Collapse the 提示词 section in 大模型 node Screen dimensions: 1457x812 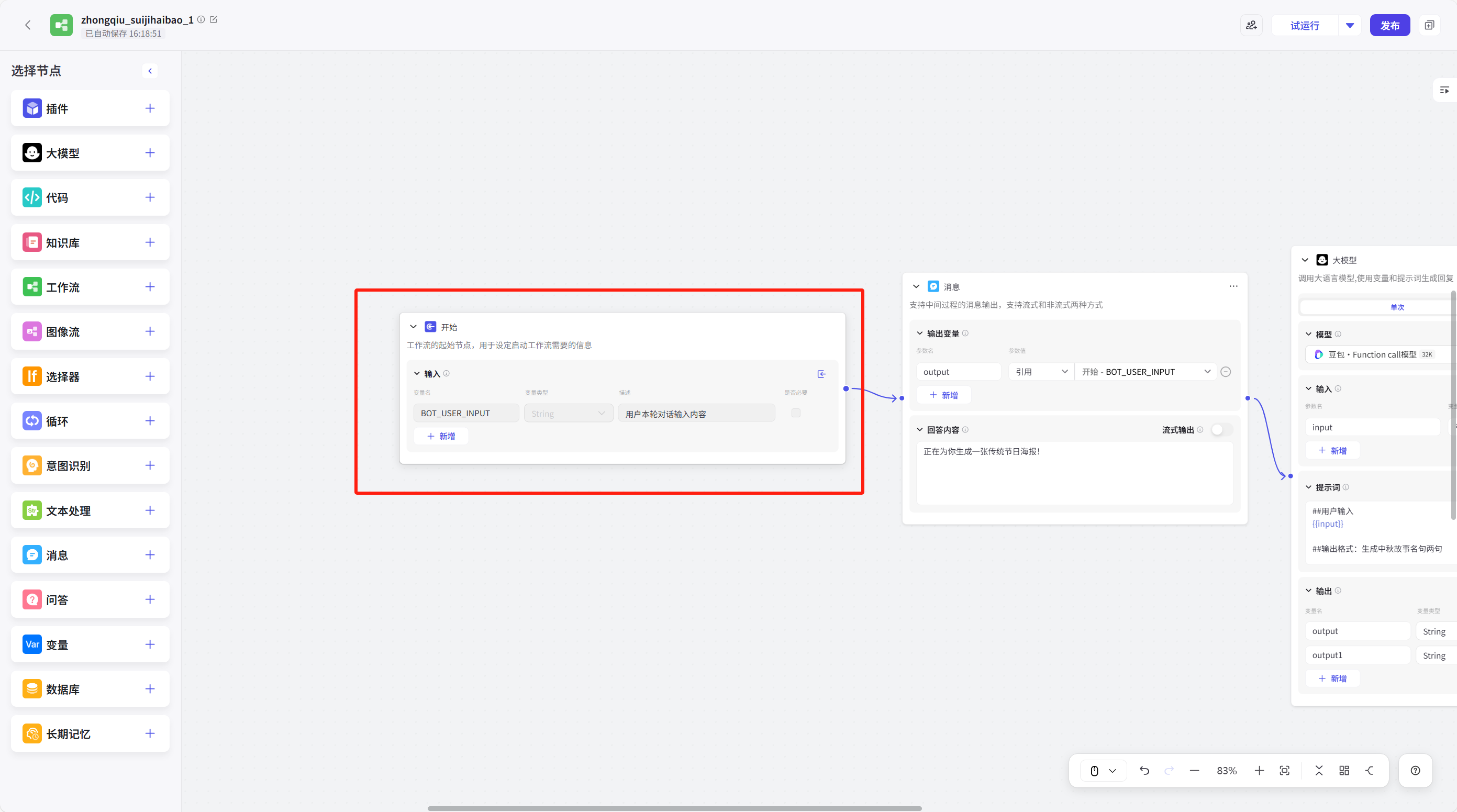click(1308, 487)
